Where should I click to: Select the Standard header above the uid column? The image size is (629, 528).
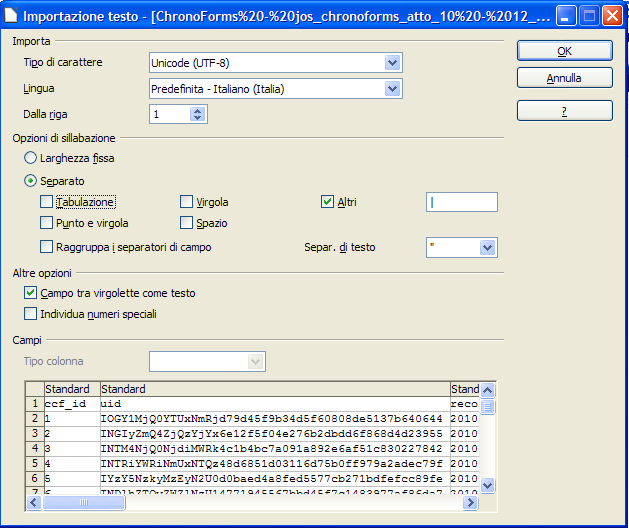click(275, 389)
